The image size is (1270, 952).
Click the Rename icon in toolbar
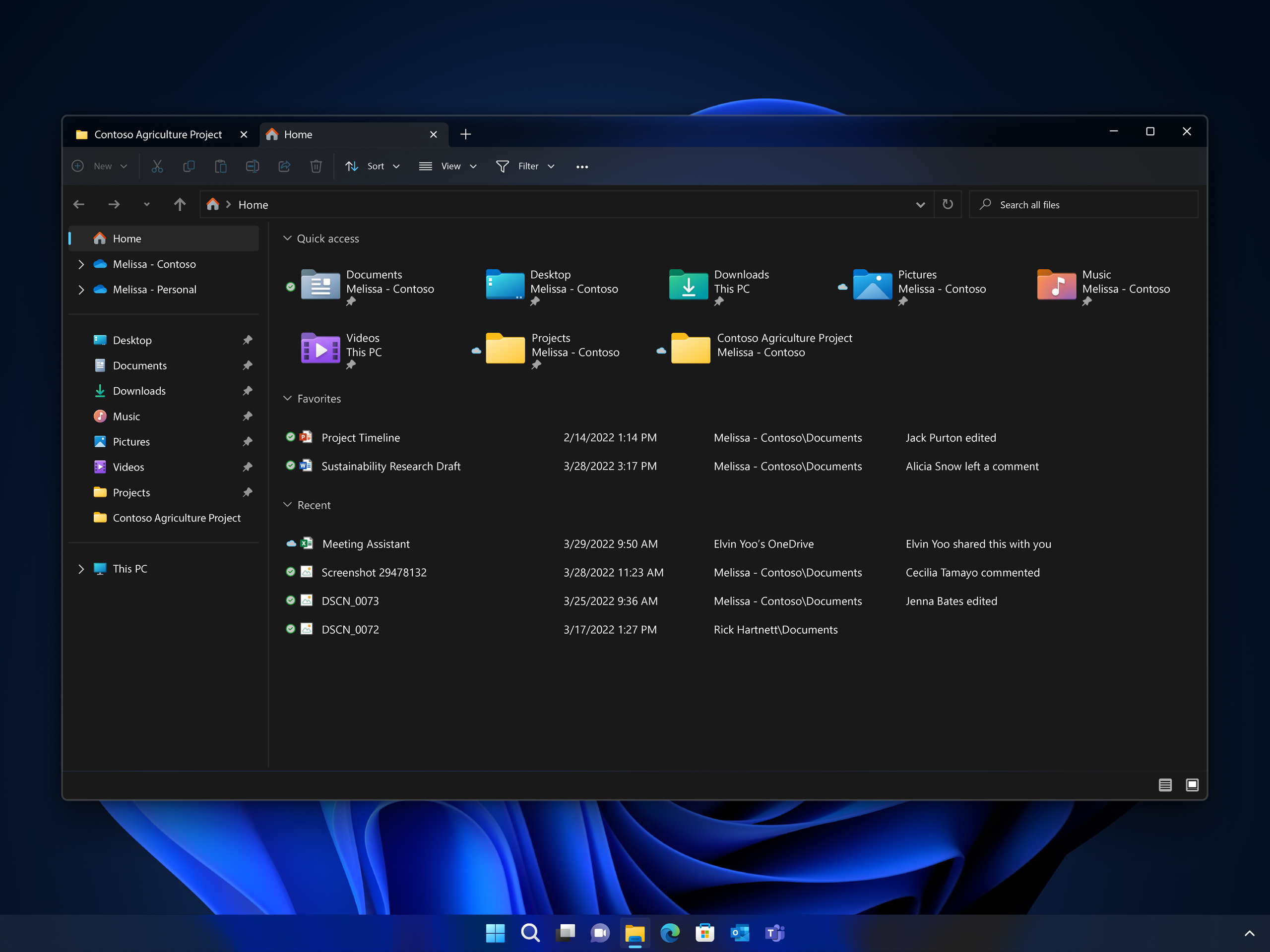tap(252, 167)
